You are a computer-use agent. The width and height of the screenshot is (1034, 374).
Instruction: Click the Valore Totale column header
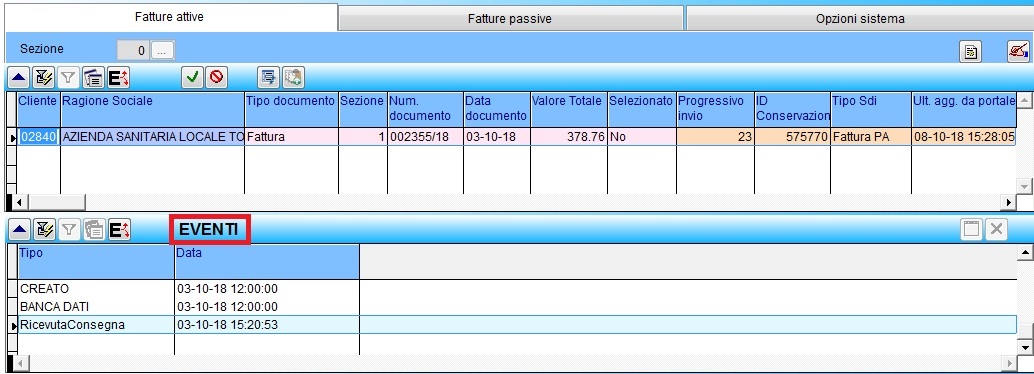568,109
